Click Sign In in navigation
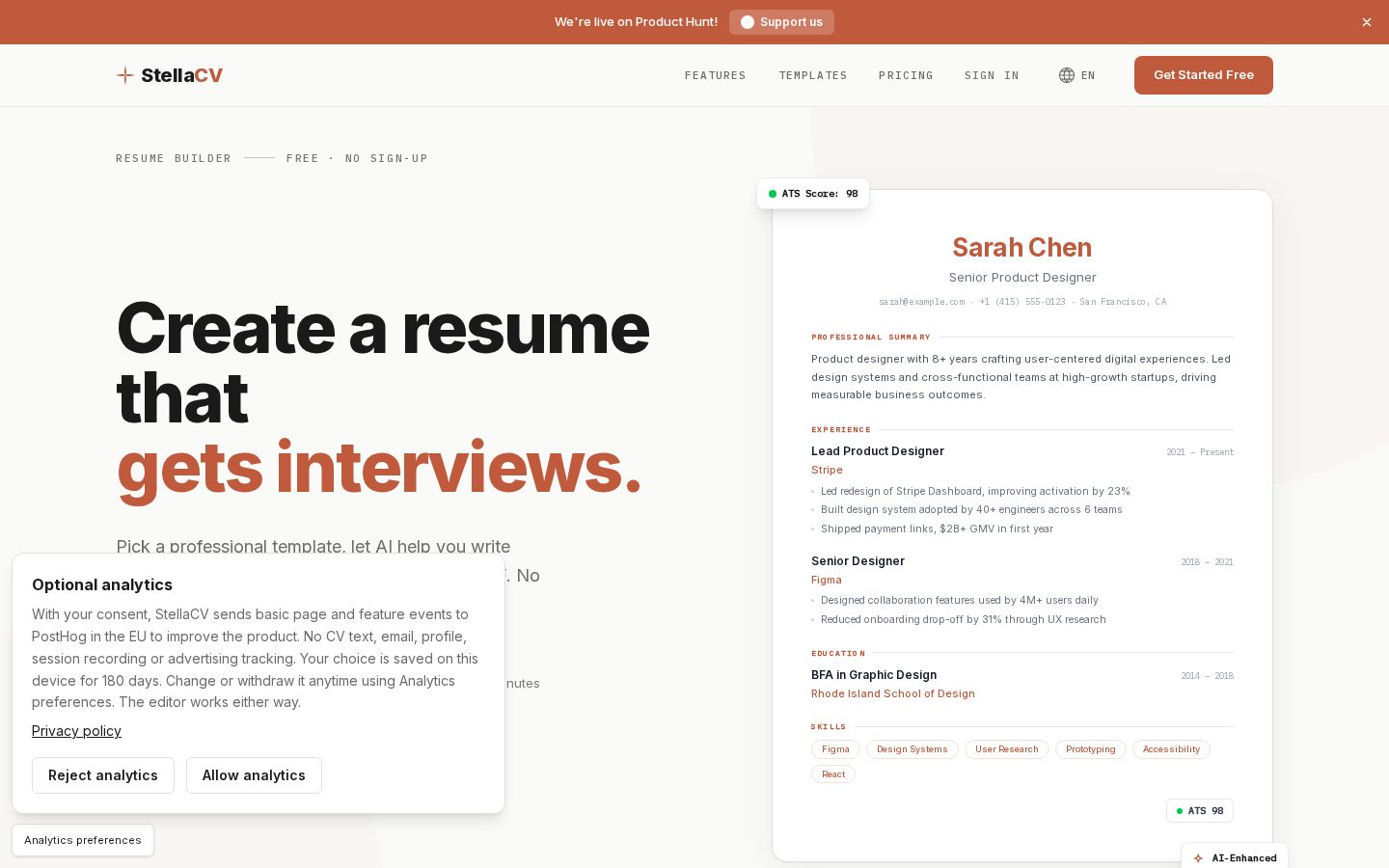 pyautogui.click(x=992, y=75)
